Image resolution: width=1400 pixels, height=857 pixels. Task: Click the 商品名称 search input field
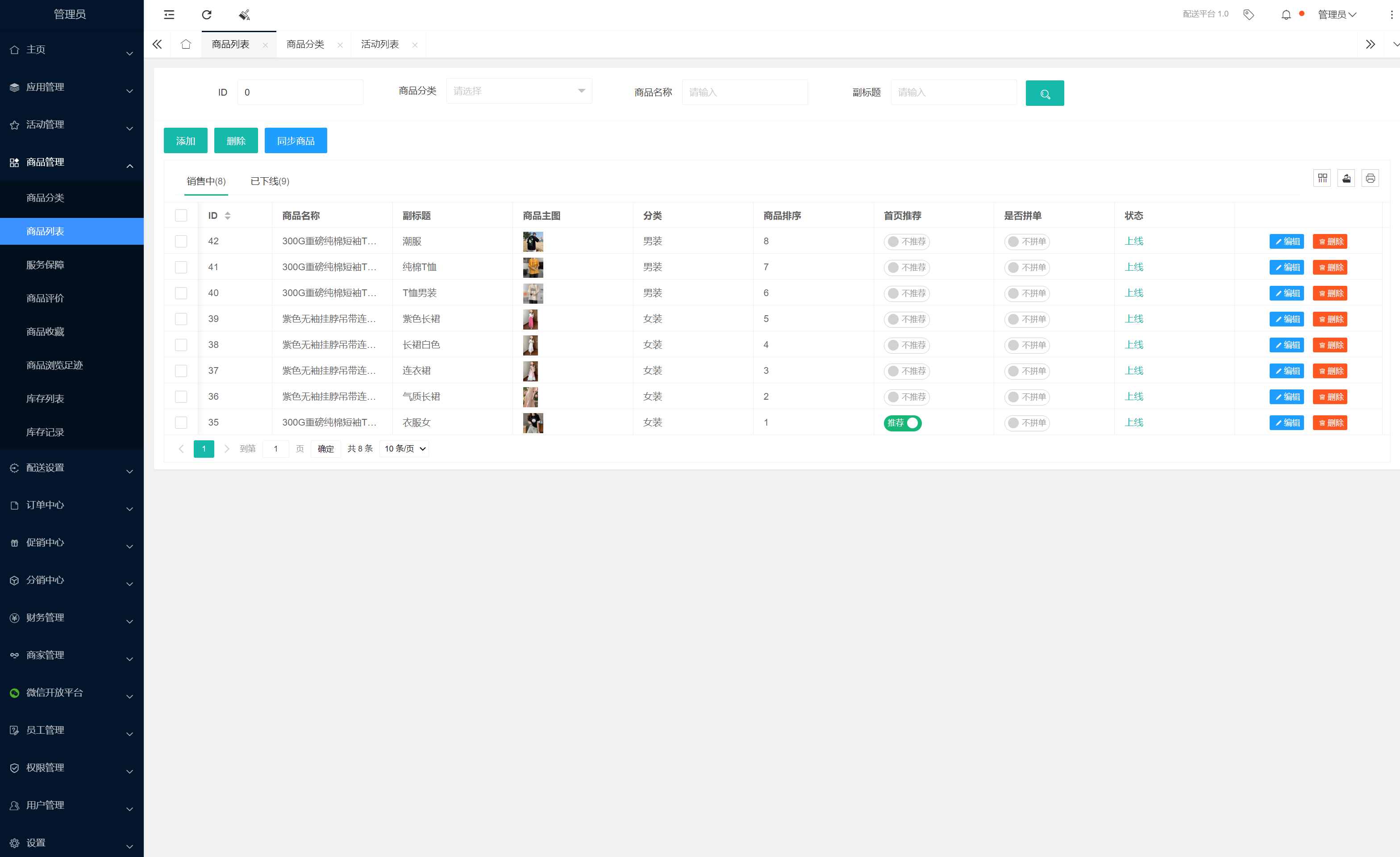pos(744,92)
